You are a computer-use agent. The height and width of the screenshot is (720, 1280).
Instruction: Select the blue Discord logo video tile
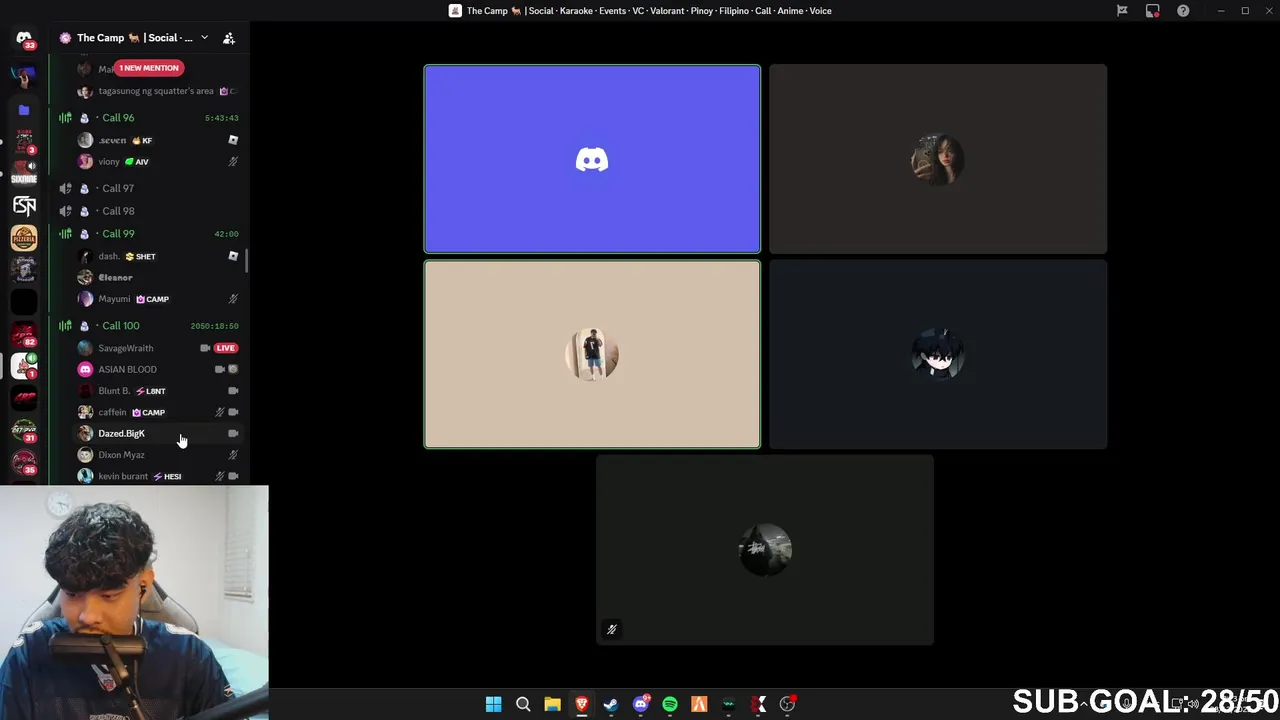pos(592,159)
